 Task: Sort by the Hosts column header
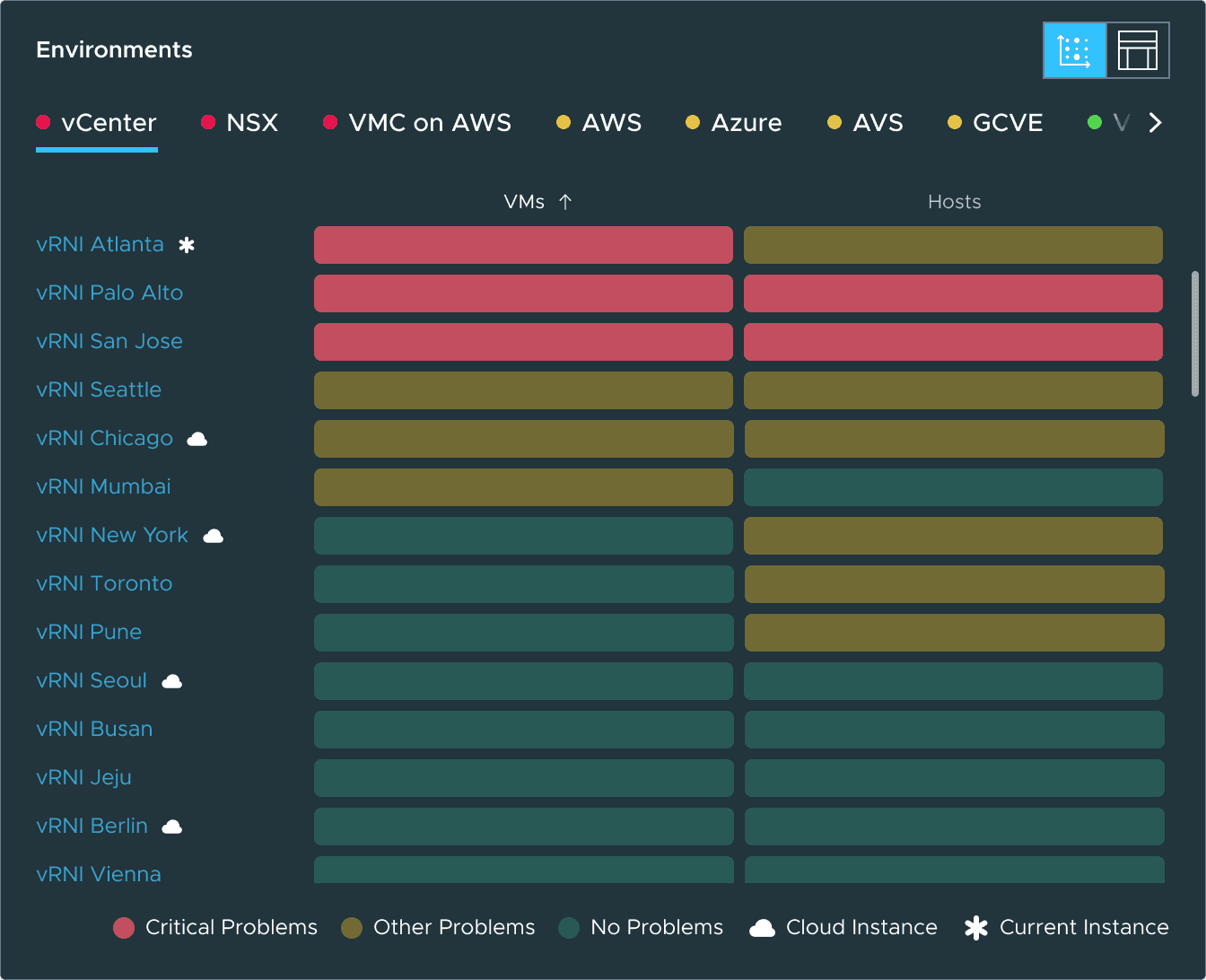point(954,202)
